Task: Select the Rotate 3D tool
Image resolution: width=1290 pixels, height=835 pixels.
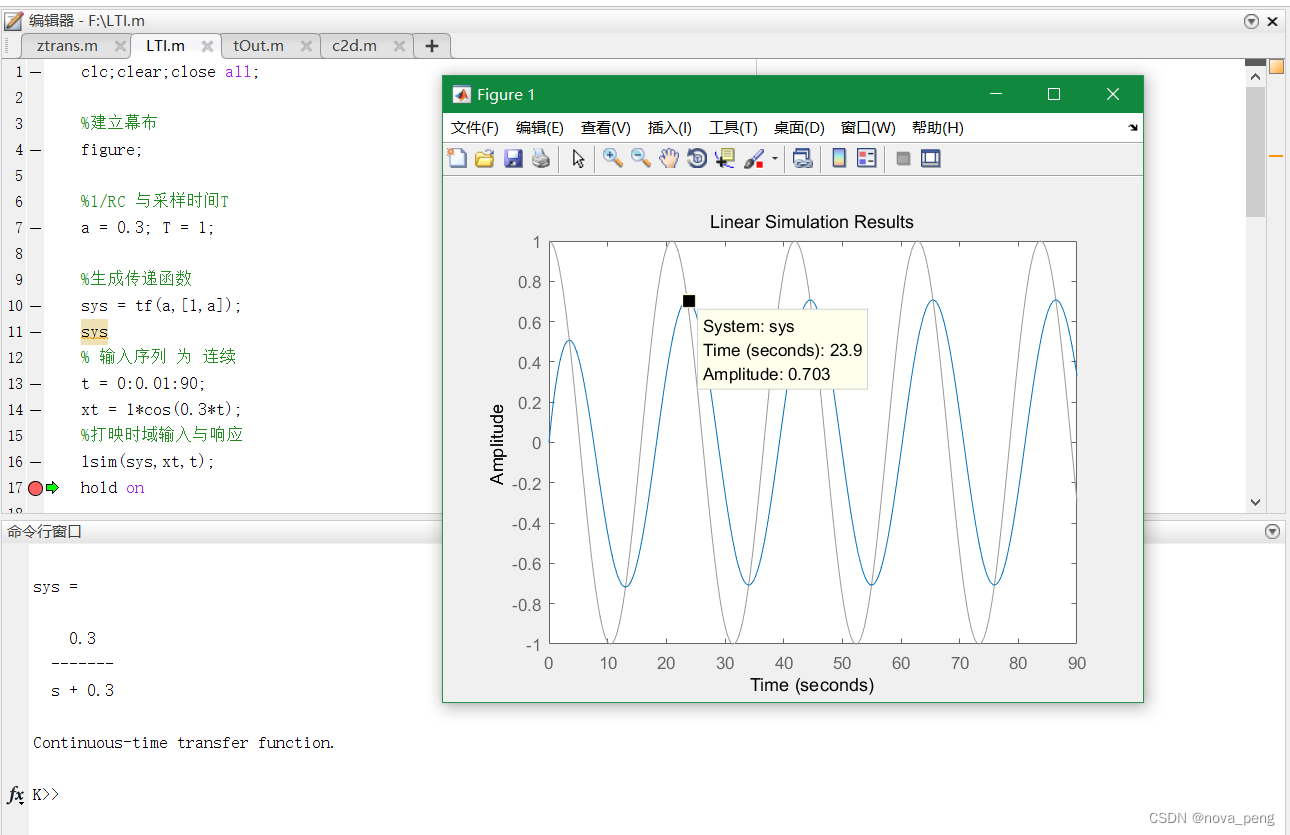Action: (x=697, y=158)
